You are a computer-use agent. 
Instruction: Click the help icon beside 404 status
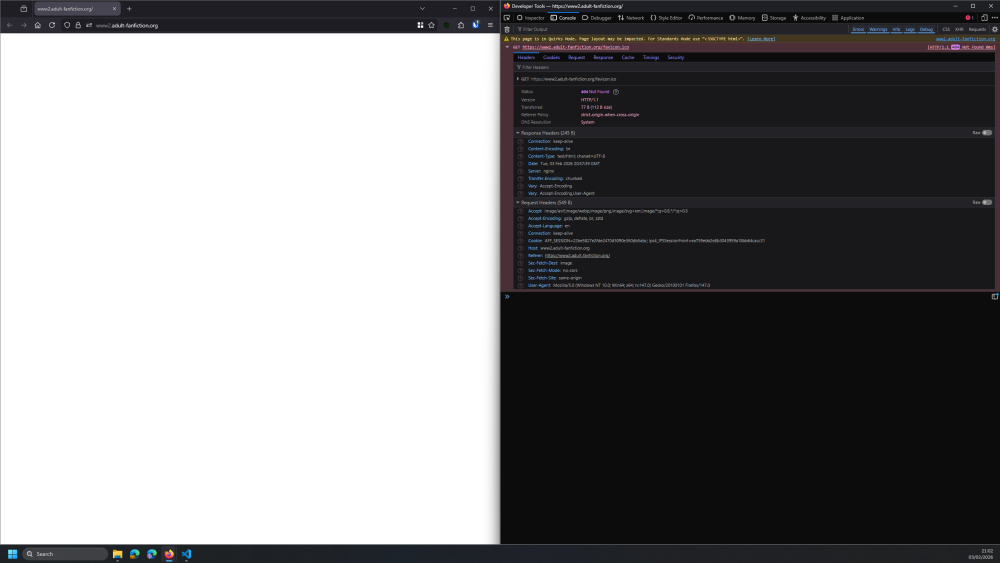pos(616,91)
